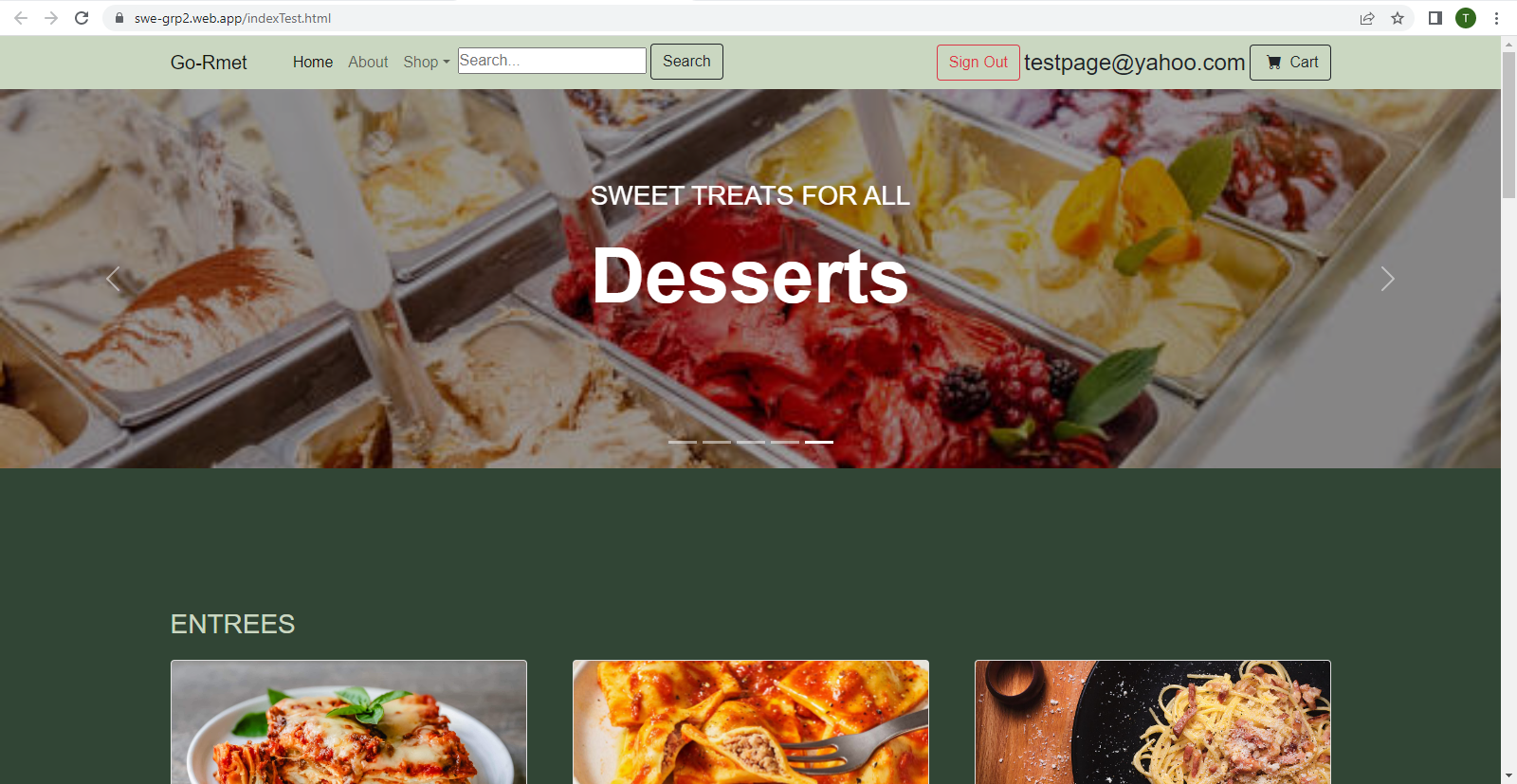This screenshot has width=1517, height=784.
Task: Open the shopping Cart
Action: click(1290, 62)
